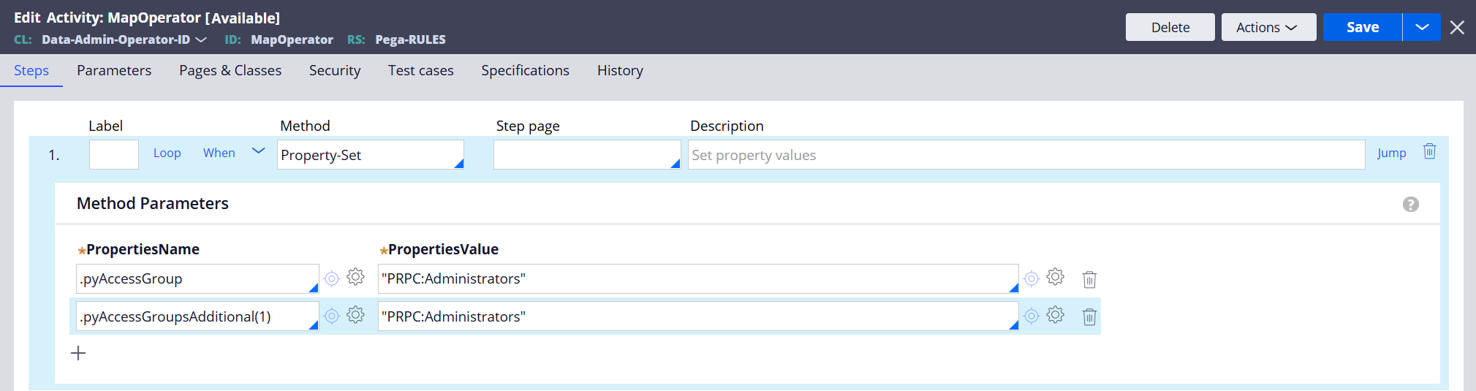Open gear icon beside .pyAccessGroupsAdditional(1) name field

pyautogui.click(x=355, y=315)
